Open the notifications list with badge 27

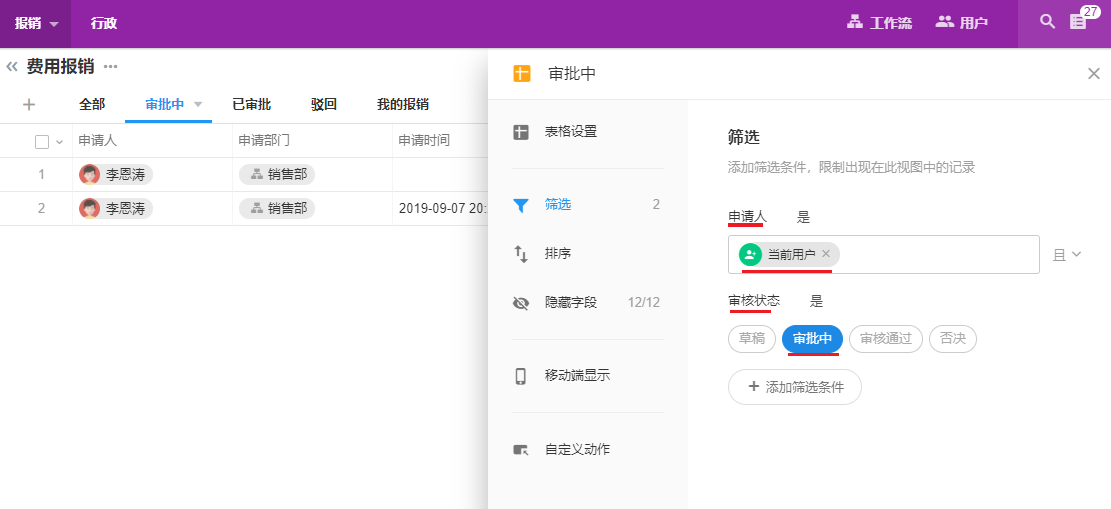pyautogui.click(x=1079, y=22)
